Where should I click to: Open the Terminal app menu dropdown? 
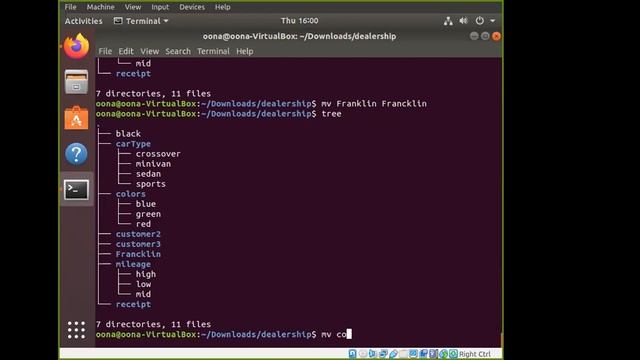(141, 21)
